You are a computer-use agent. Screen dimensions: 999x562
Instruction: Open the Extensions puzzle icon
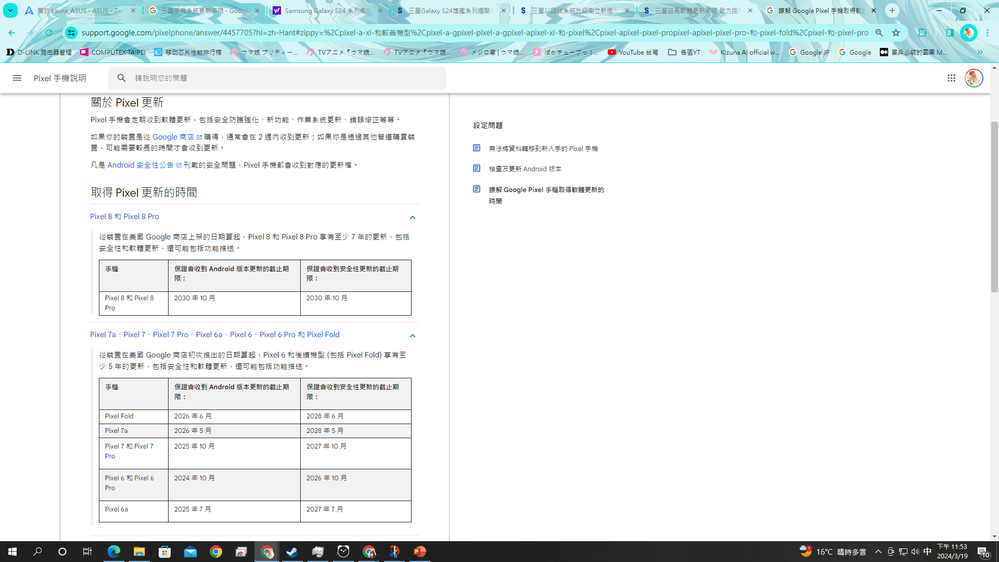922,32
